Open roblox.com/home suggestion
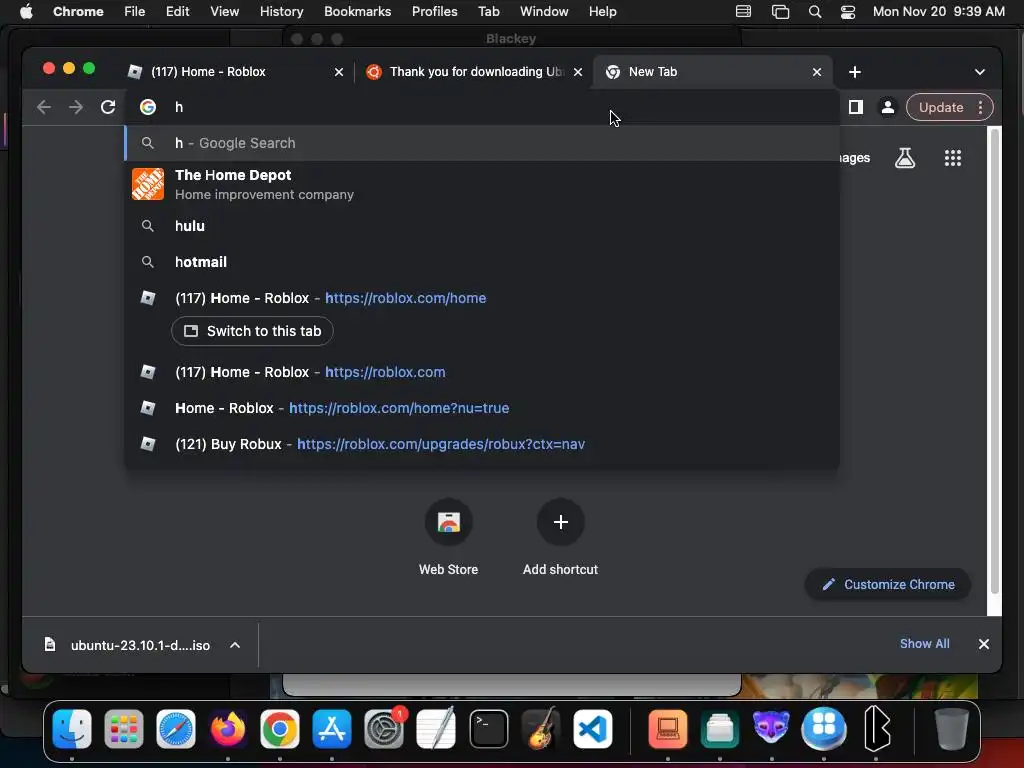 [x=482, y=298]
